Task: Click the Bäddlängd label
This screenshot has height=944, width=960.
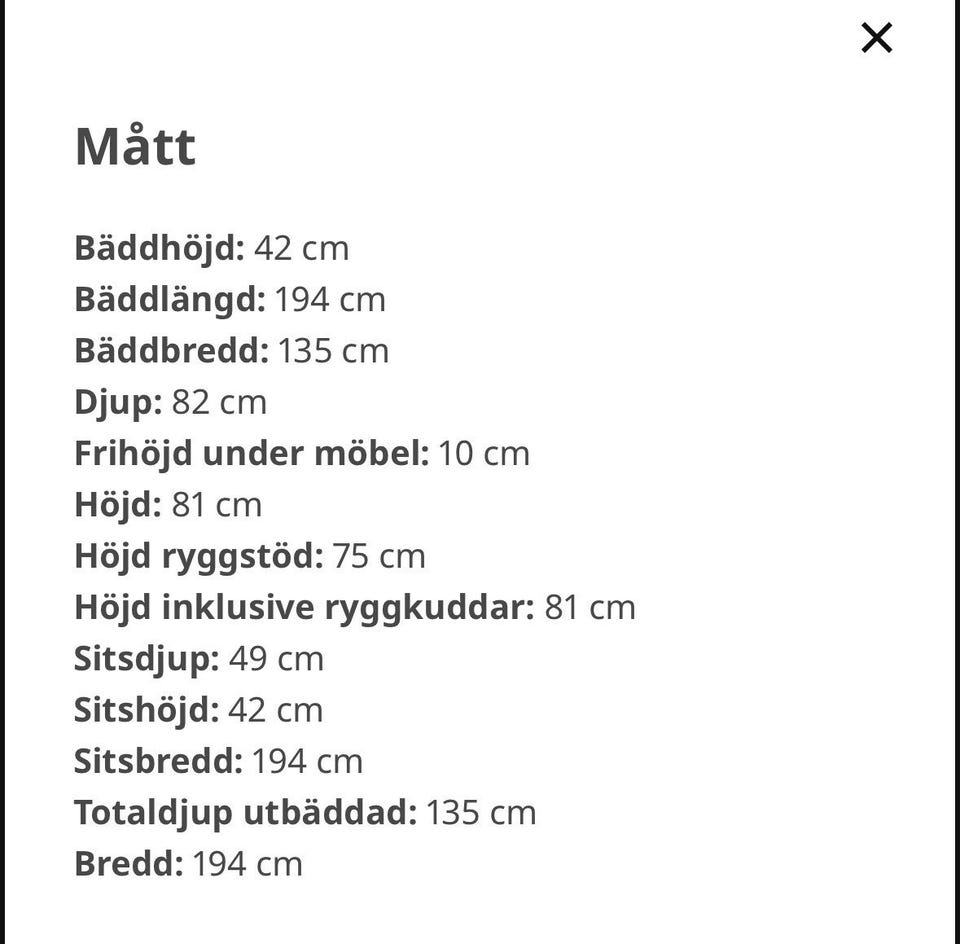Action: pyautogui.click(x=170, y=299)
